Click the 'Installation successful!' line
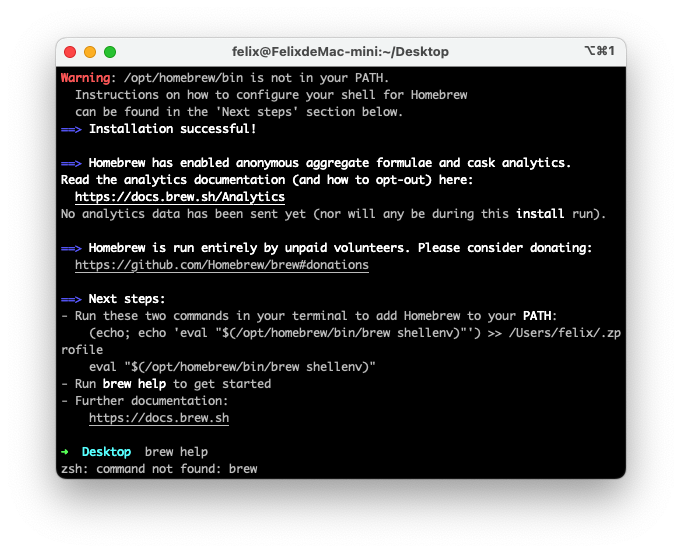Screen dimensions: 682x553 (x=173, y=129)
